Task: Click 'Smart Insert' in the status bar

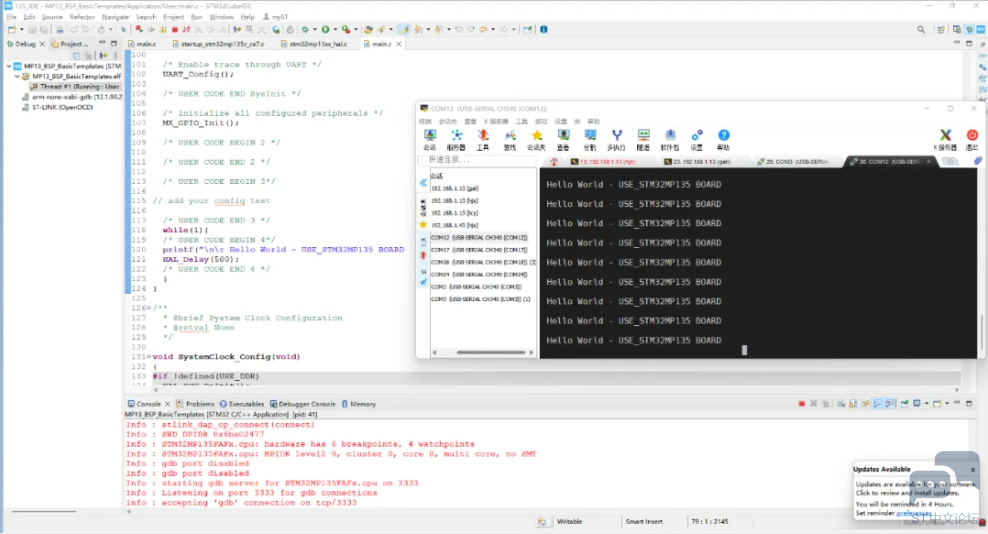Action: (644, 521)
